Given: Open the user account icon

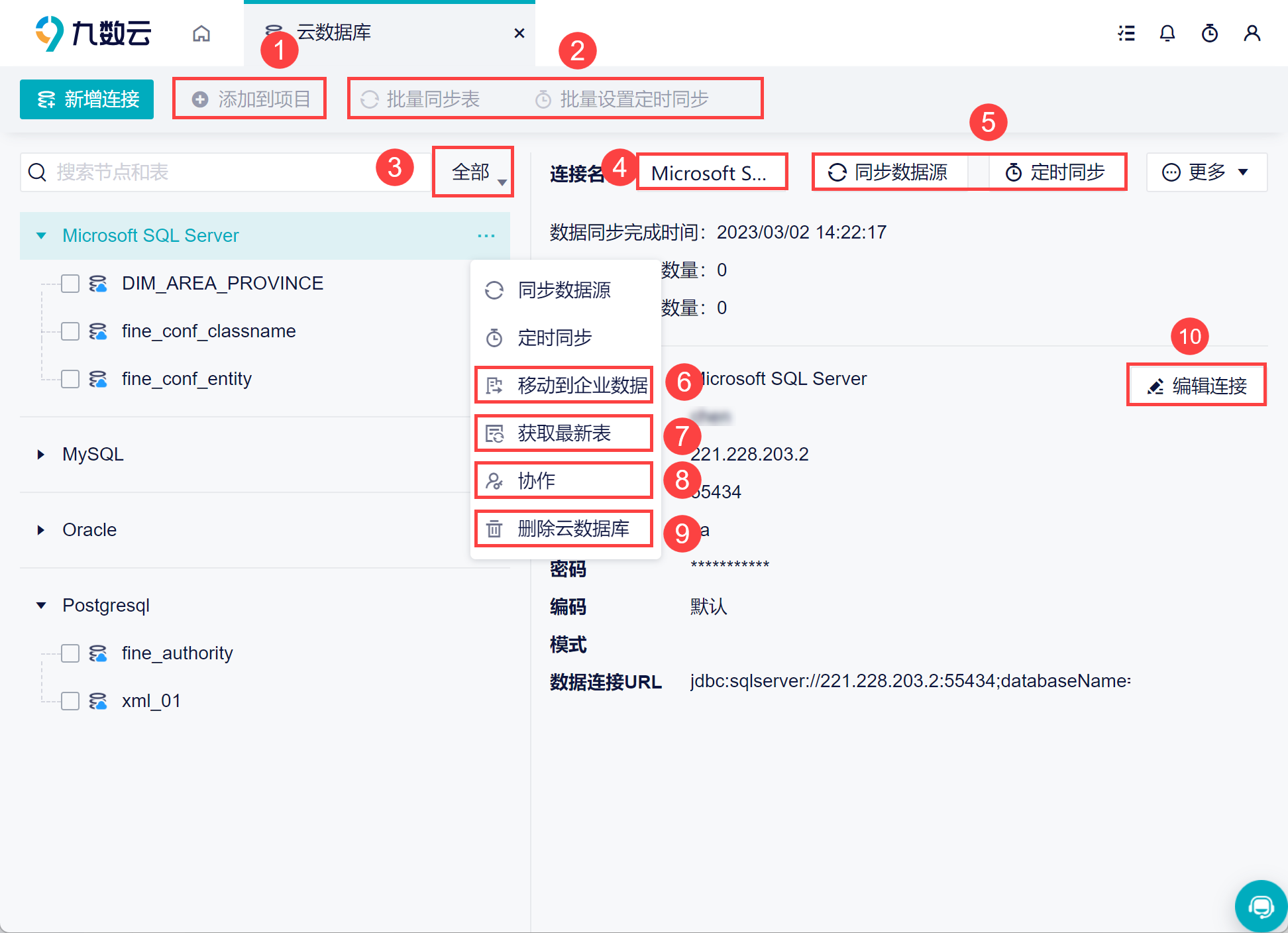Looking at the screenshot, I should [1252, 33].
